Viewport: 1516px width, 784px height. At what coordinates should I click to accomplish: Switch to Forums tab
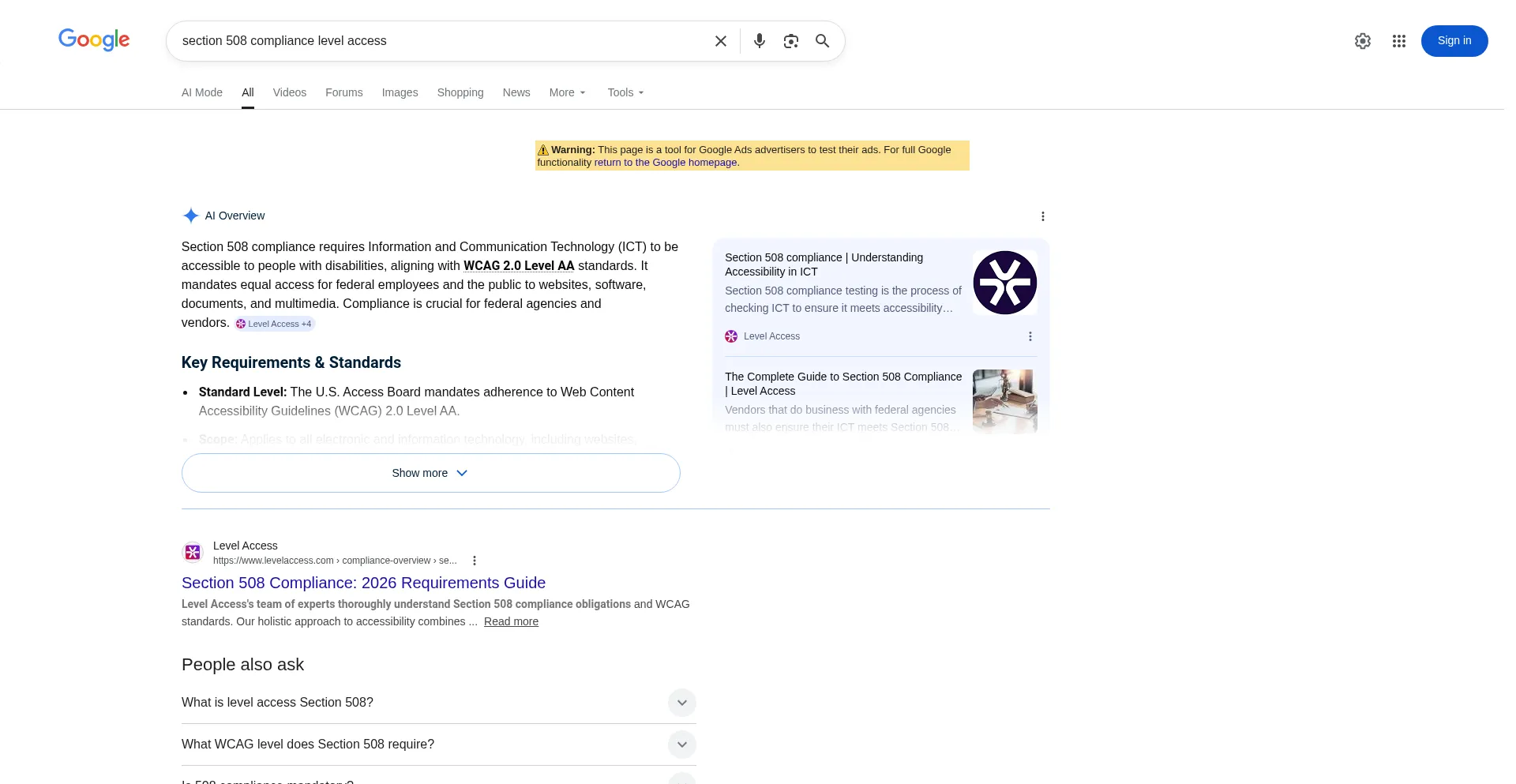(344, 92)
